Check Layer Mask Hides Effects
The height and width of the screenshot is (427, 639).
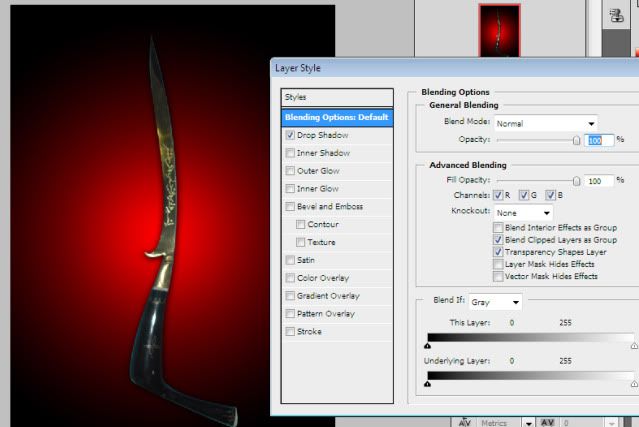pos(498,264)
